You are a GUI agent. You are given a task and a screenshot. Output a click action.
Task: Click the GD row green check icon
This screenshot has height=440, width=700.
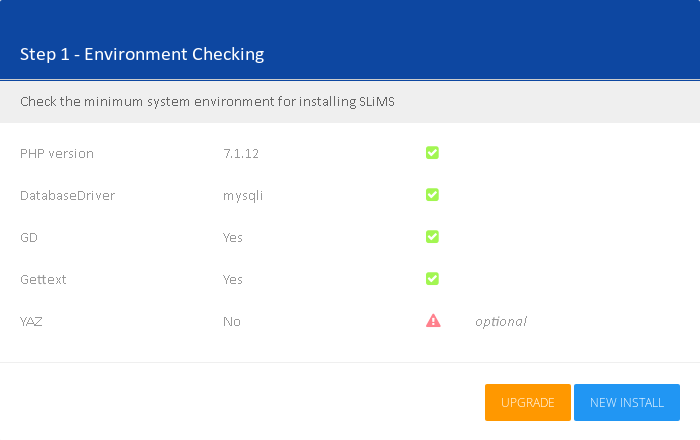[x=432, y=237]
